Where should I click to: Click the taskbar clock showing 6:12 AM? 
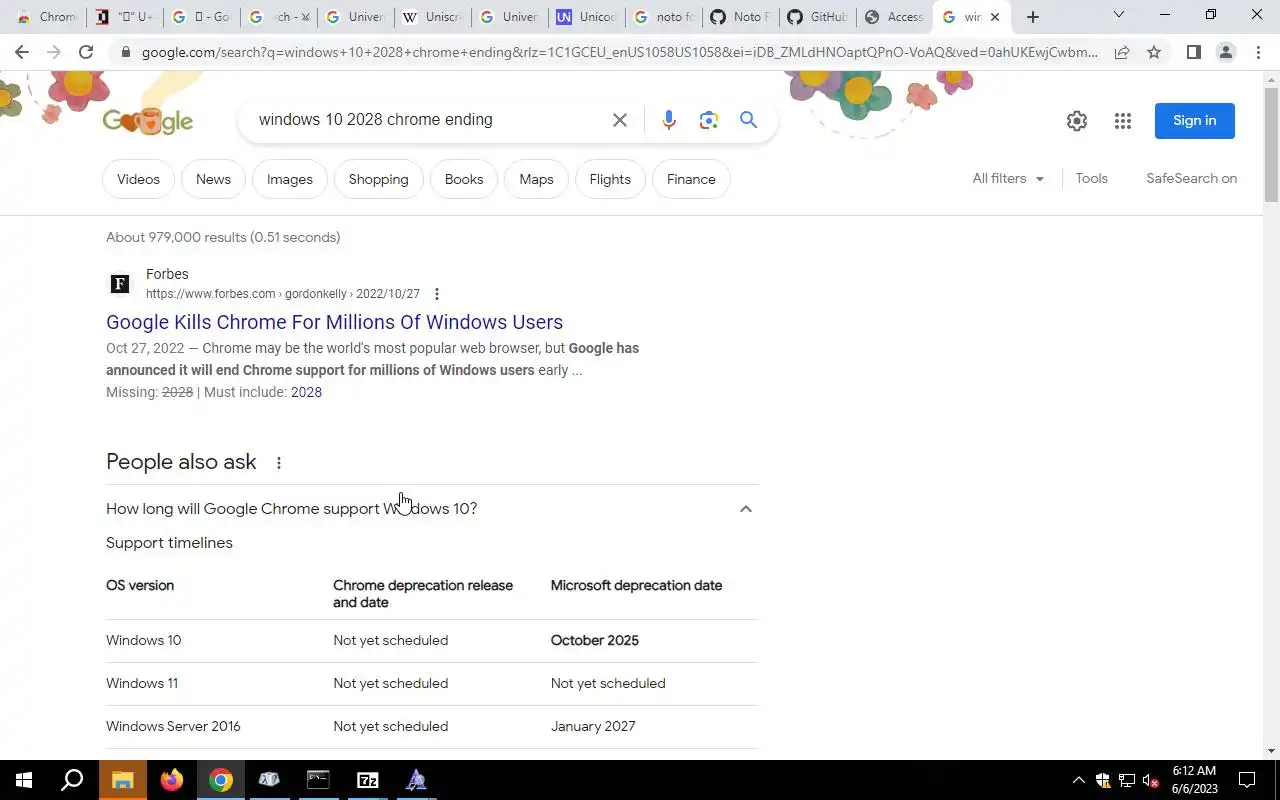pos(1194,780)
